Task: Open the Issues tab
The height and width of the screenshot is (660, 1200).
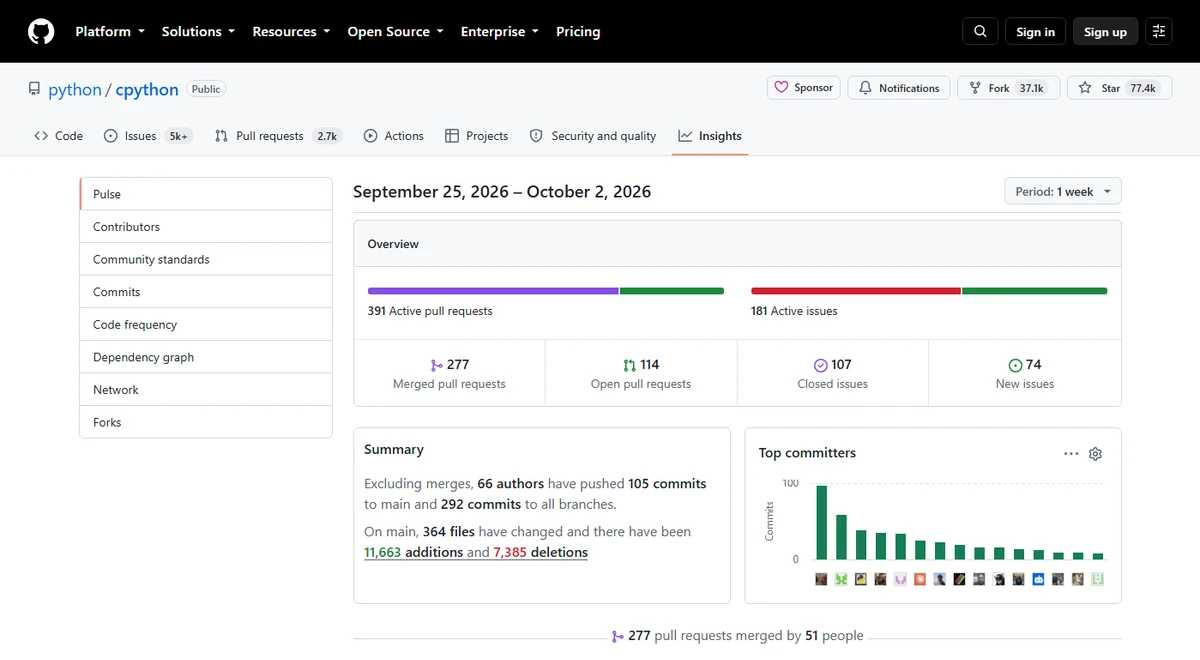Action: [148, 136]
